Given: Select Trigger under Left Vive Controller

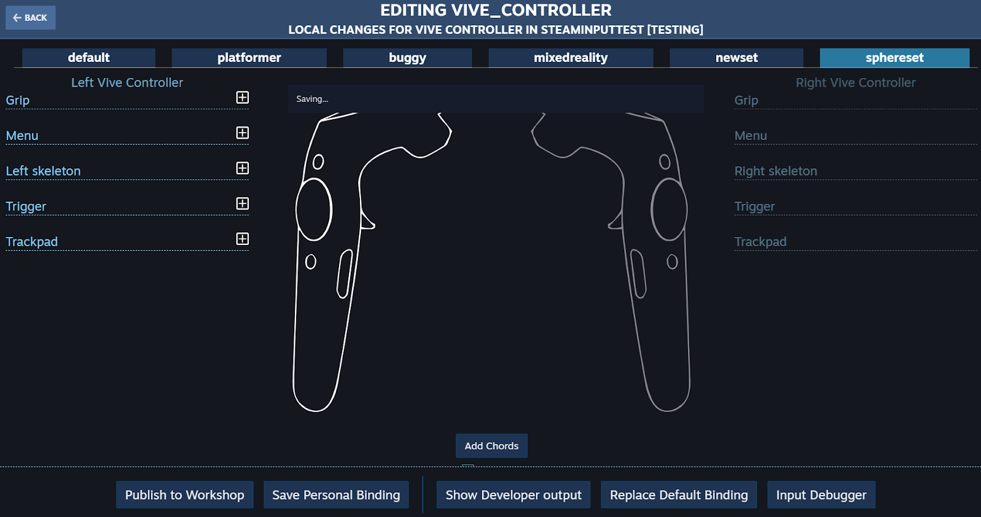Looking at the screenshot, I should coord(127,206).
